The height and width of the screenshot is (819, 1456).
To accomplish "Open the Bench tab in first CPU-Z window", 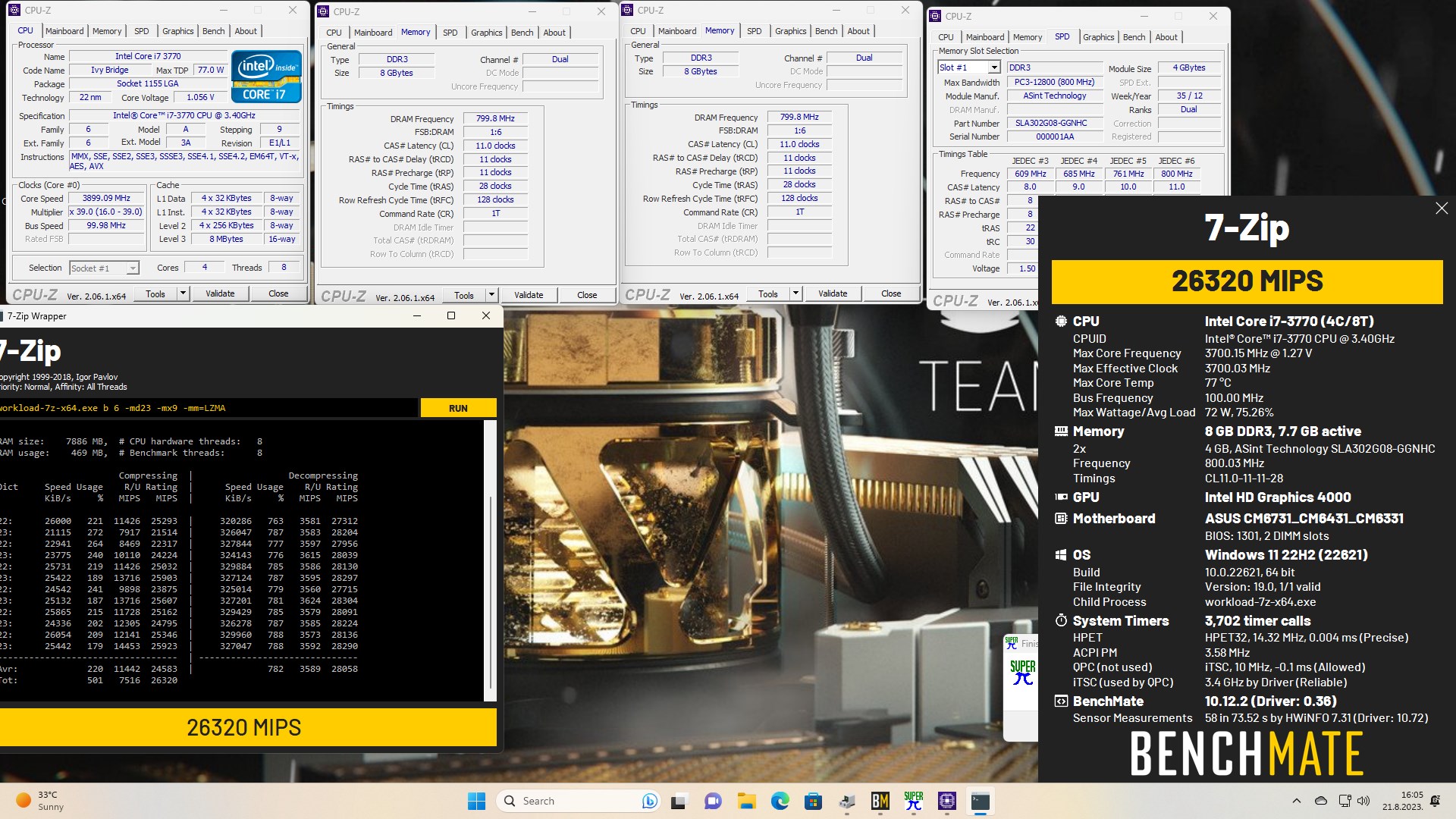I will pos(213,31).
